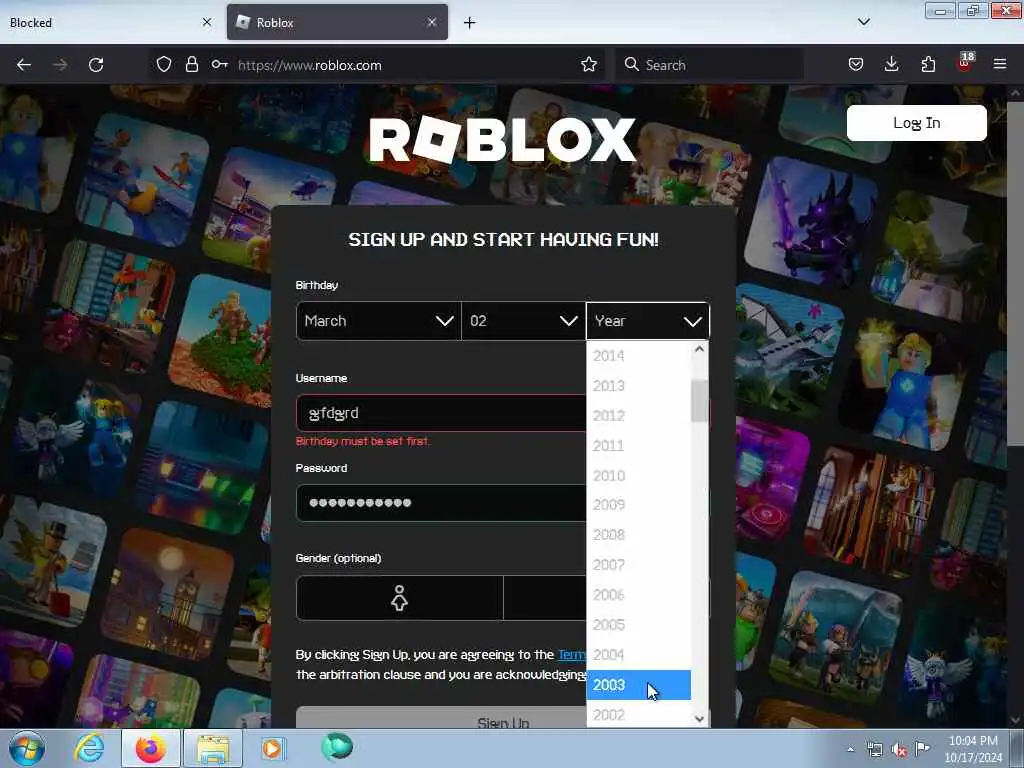Close the Roblox tab
The image size is (1024, 768).
point(432,22)
